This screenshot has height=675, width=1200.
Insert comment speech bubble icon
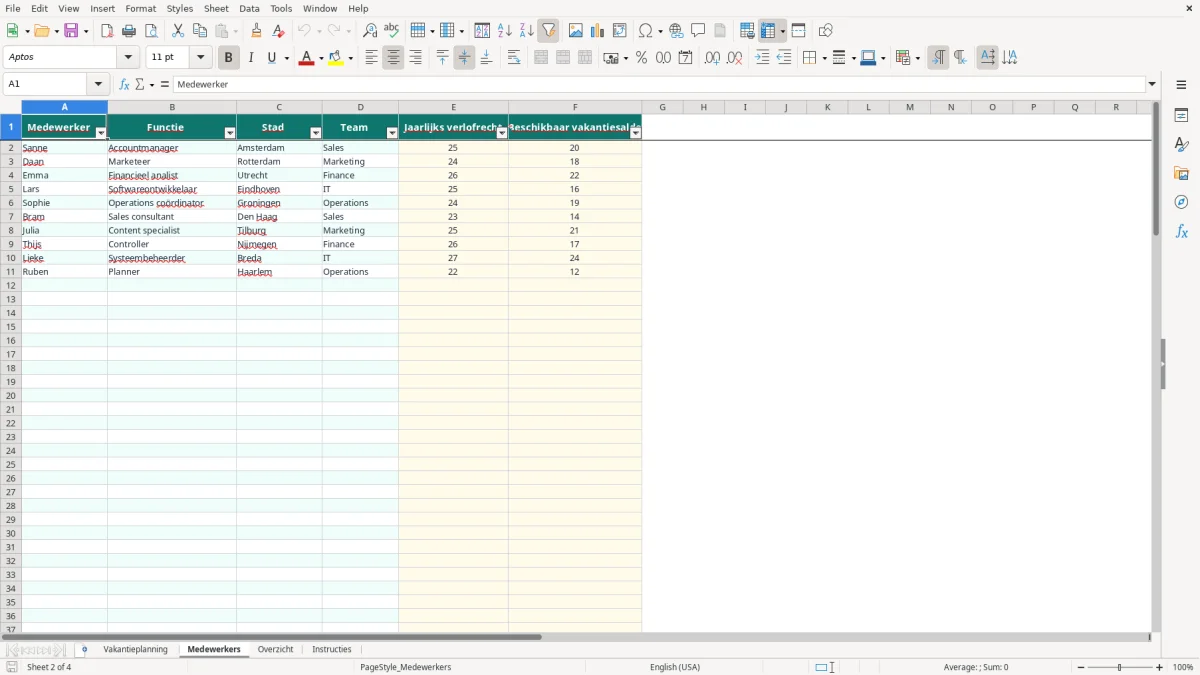coord(698,31)
